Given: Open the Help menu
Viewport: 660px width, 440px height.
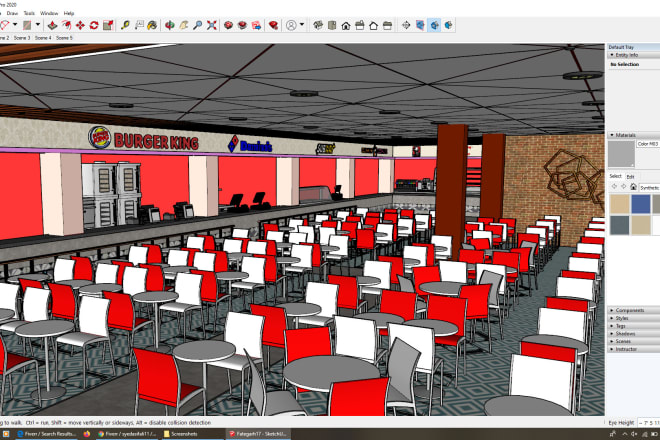Looking at the screenshot, I should [x=69, y=13].
